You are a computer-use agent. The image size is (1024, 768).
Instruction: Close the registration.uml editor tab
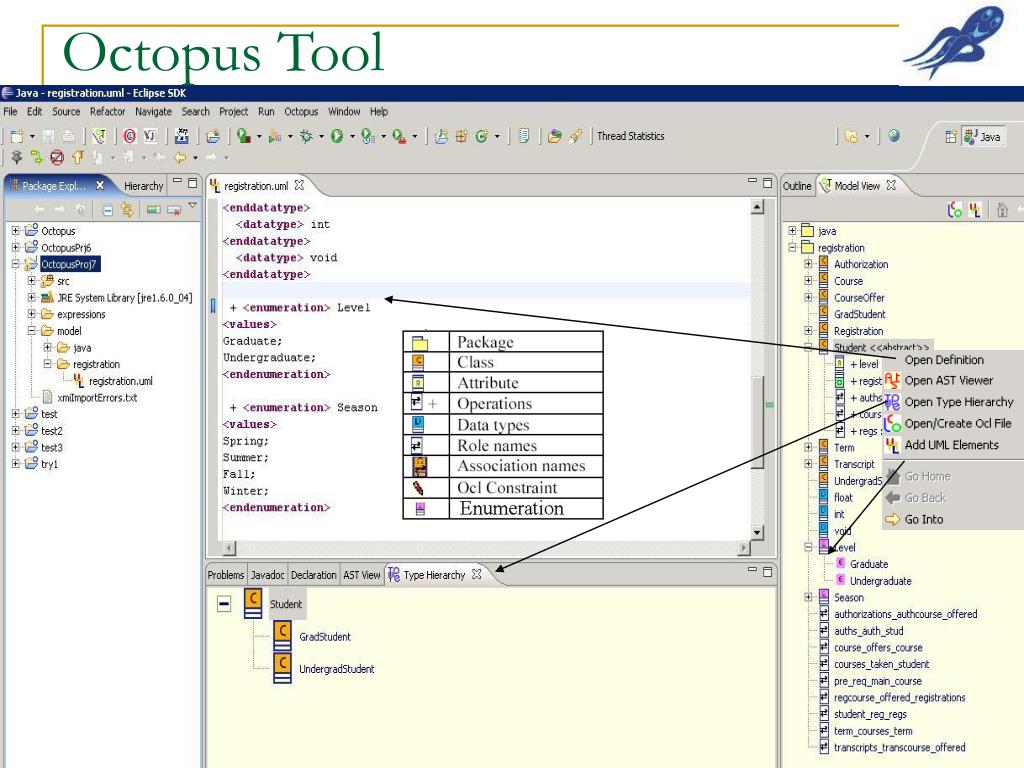click(299, 185)
